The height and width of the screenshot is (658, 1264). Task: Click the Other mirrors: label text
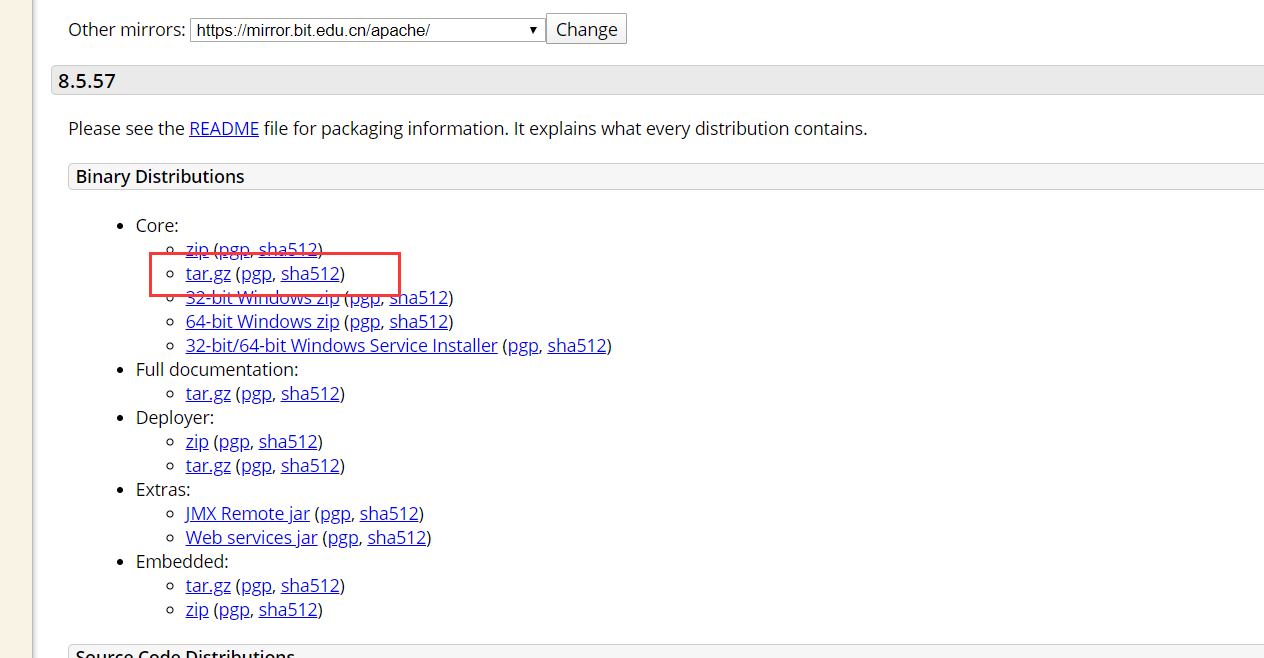click(x=127, y=30)
